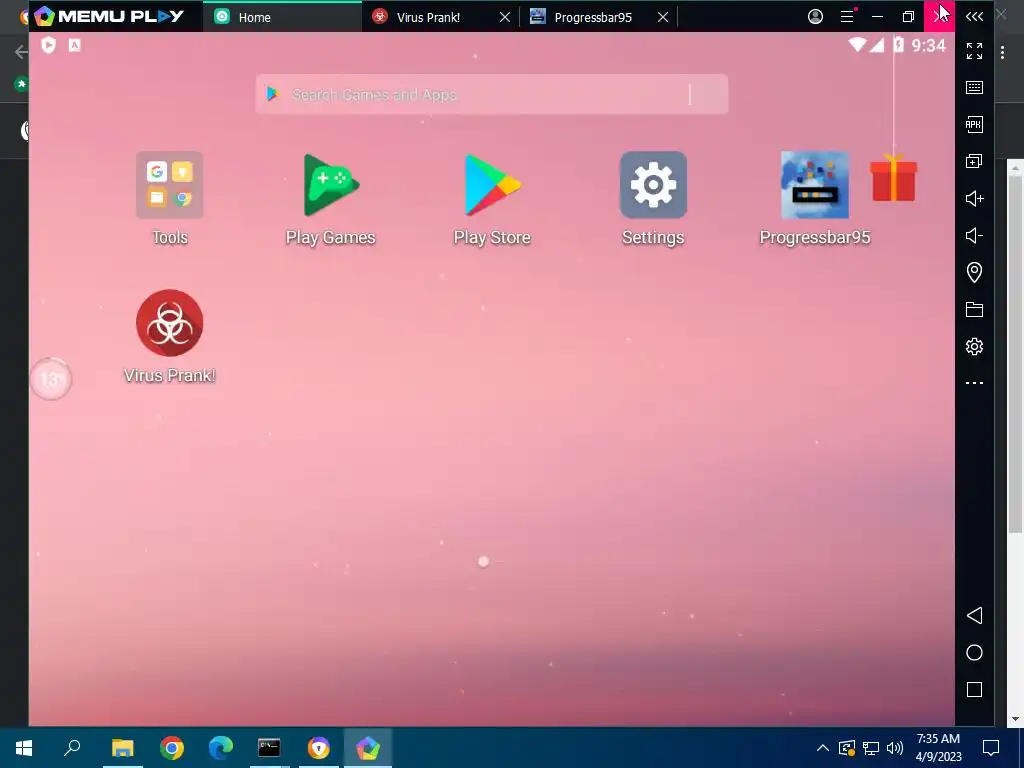Toggle MEmu fullscreen mode

[x=974, y=50]
